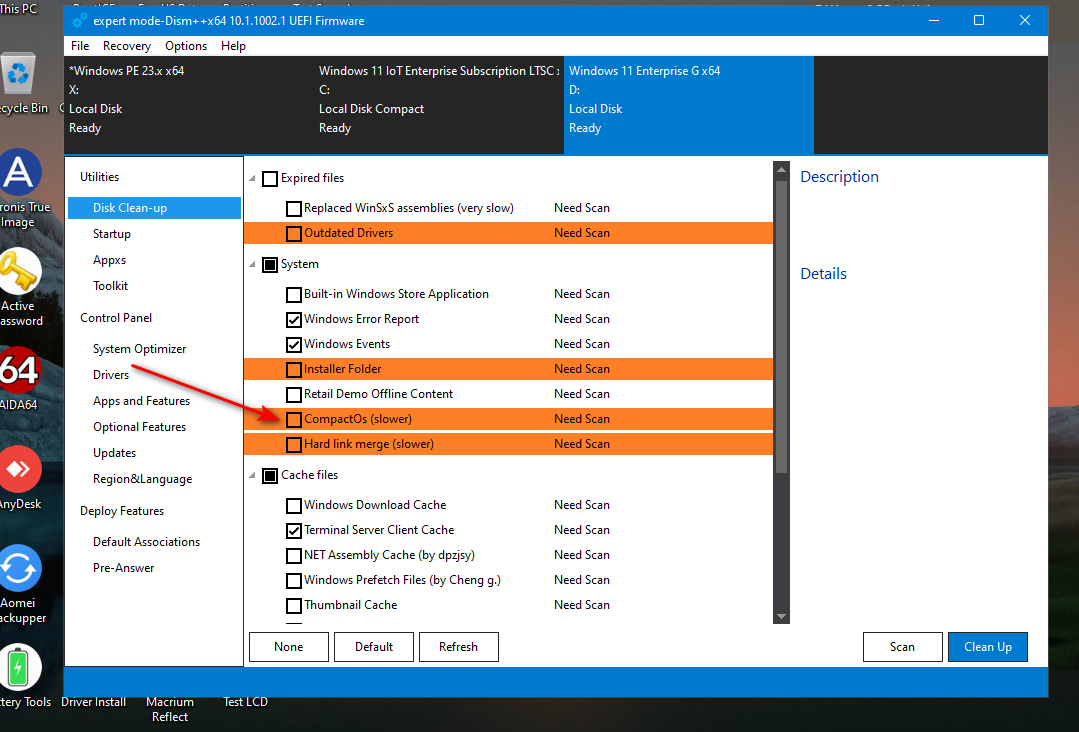Open Drivers in sidebar

pos(111,375)
